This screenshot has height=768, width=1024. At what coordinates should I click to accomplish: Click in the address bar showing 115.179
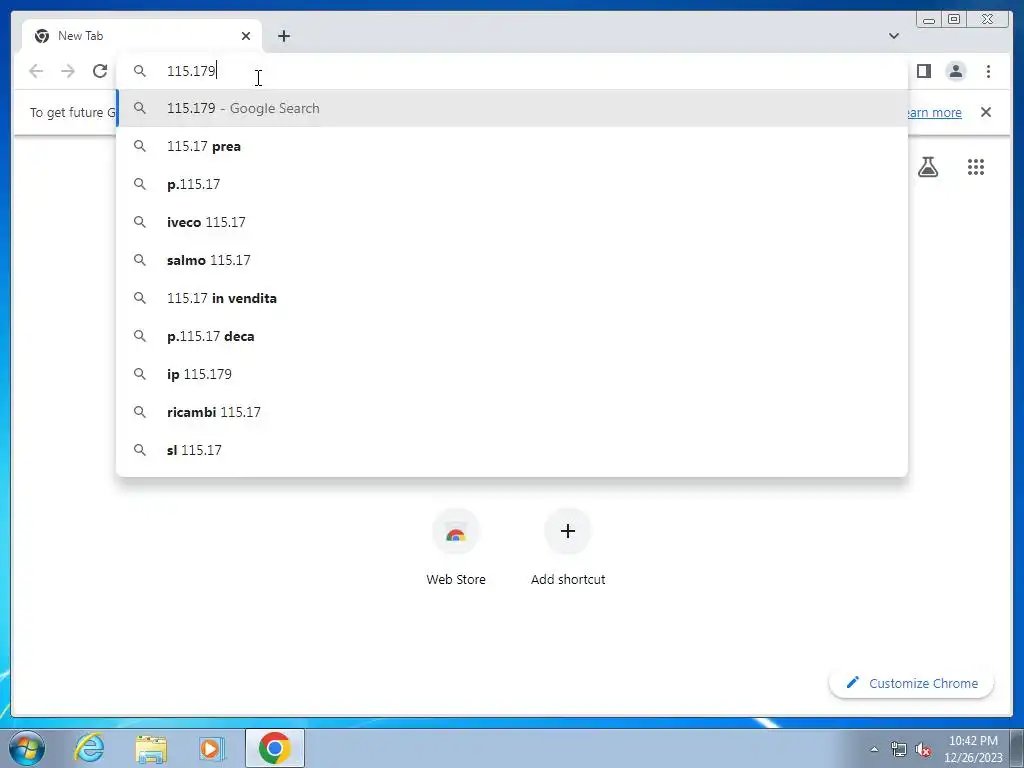(512, 71)
